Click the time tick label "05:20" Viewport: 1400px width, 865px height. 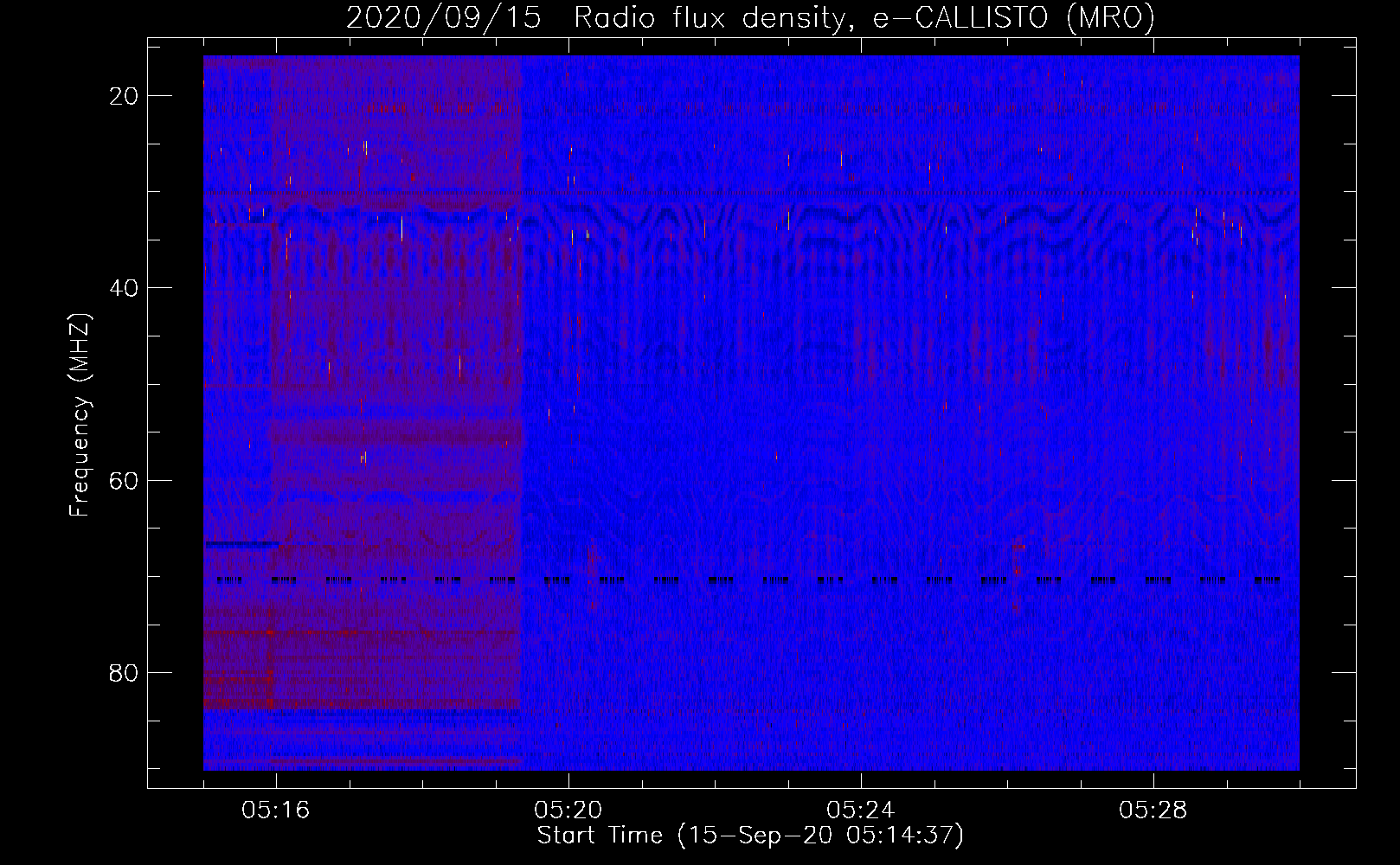click(568, 811)
